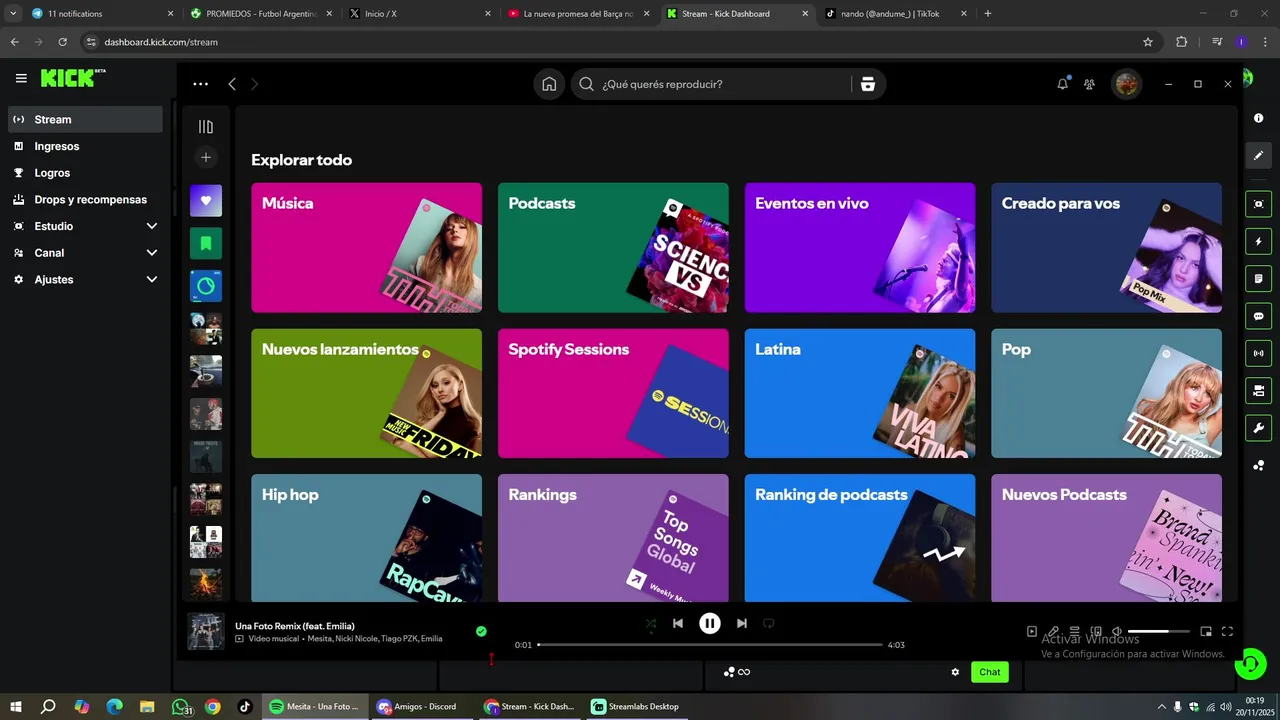Expand the Estudio menu
Image resolution: width=1280 pixels, height=720 pixels.
coord(152,226)
